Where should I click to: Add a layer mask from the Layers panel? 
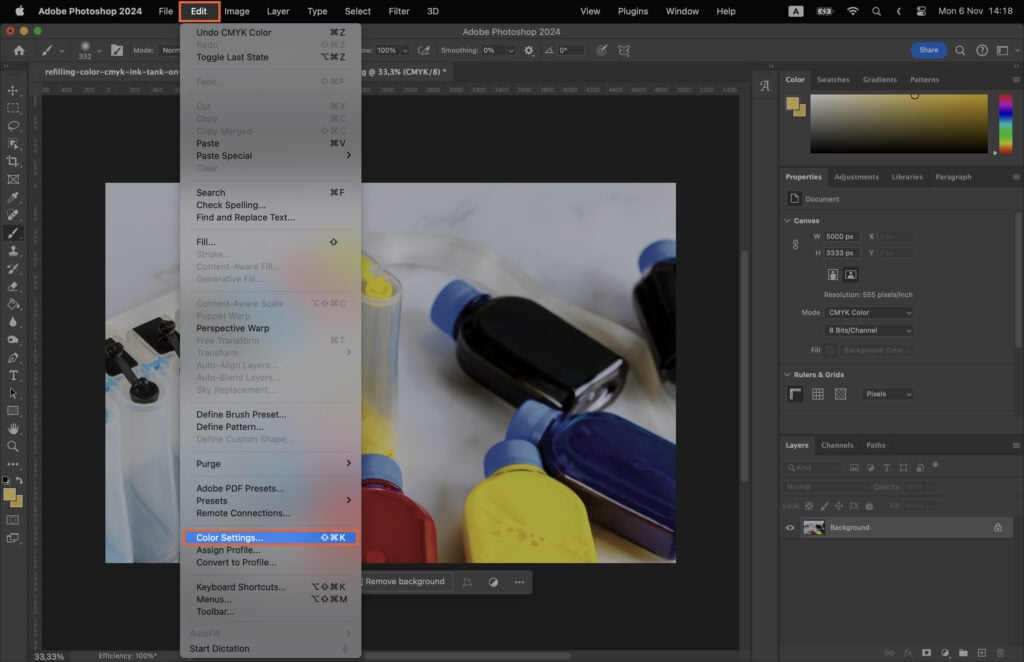click(x=926, y=652)
